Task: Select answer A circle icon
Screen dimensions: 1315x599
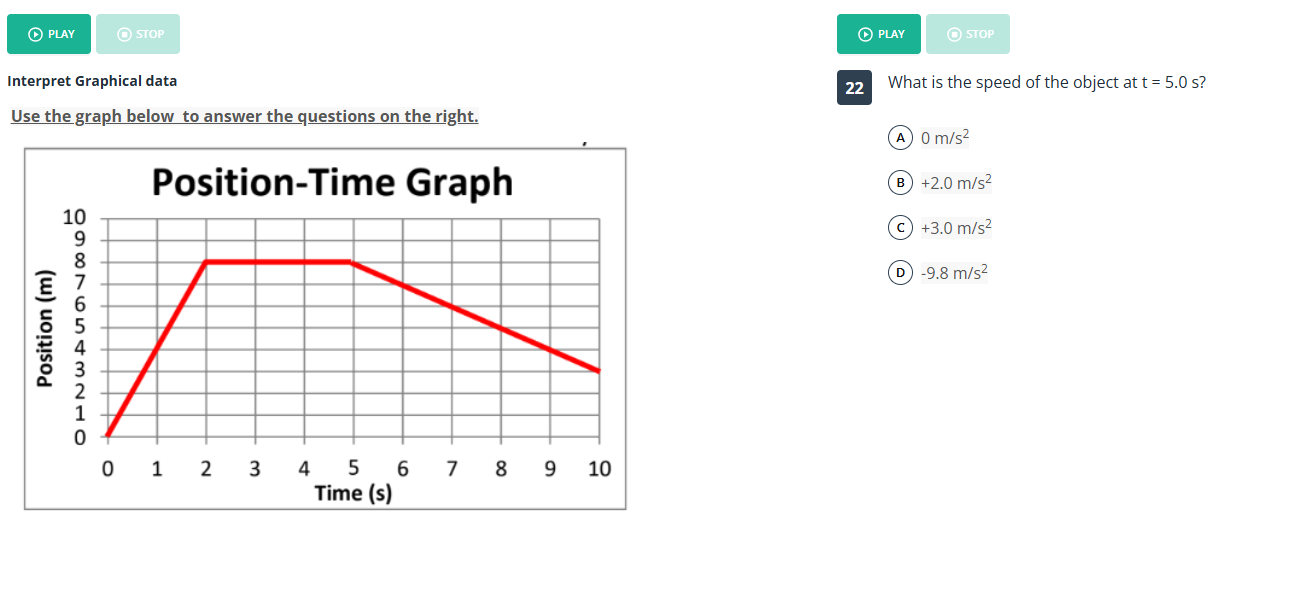Action: pos(901,137)
